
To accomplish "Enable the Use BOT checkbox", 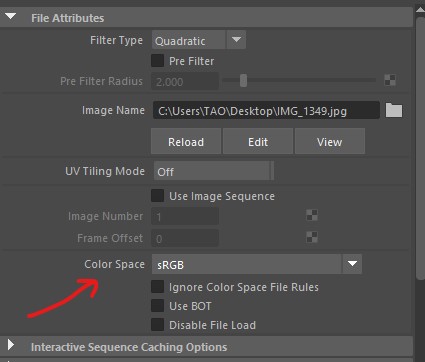I will pos(157,306).
